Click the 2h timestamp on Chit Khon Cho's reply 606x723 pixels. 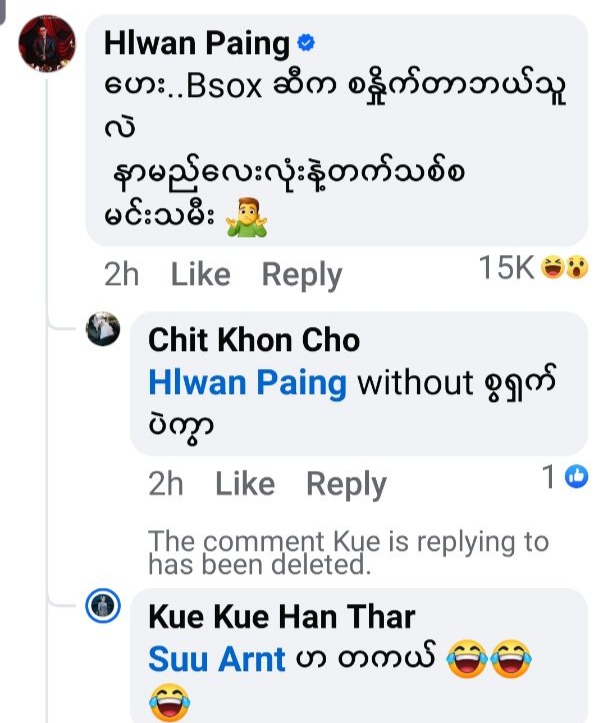tap(165, 484)
